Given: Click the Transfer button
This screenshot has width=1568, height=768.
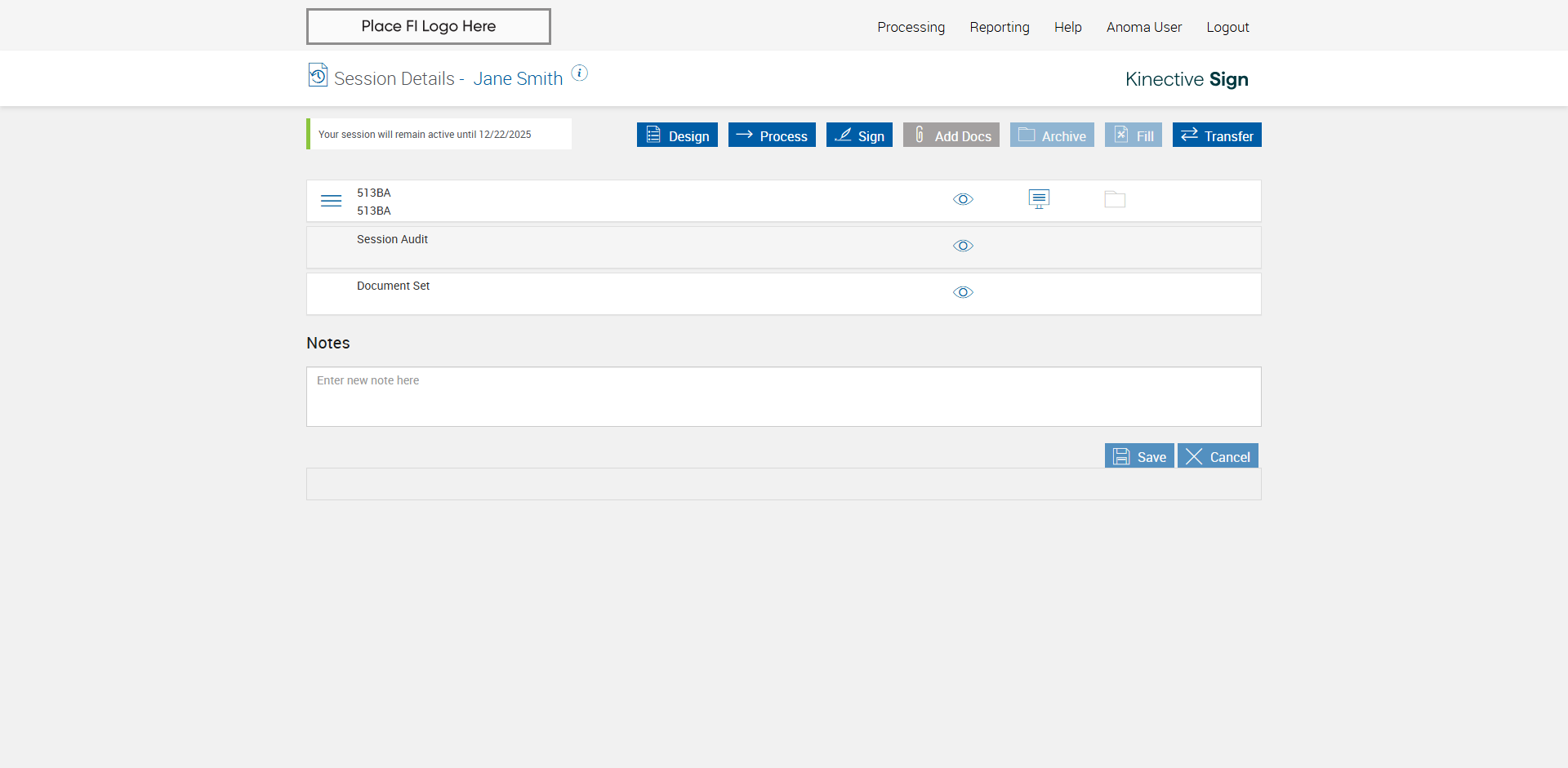Looking at the screenshot, I should point(1217,135).
